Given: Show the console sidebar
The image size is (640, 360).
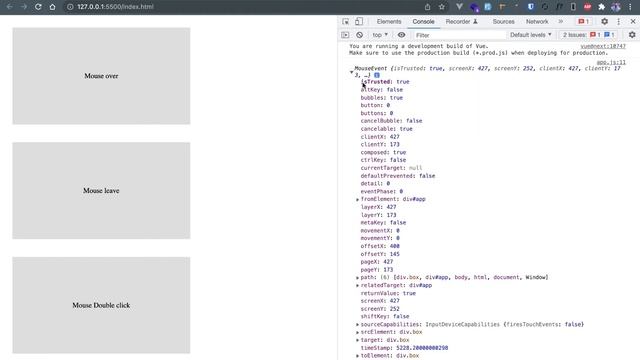Looking at the screenshot, I should (345, 35).
